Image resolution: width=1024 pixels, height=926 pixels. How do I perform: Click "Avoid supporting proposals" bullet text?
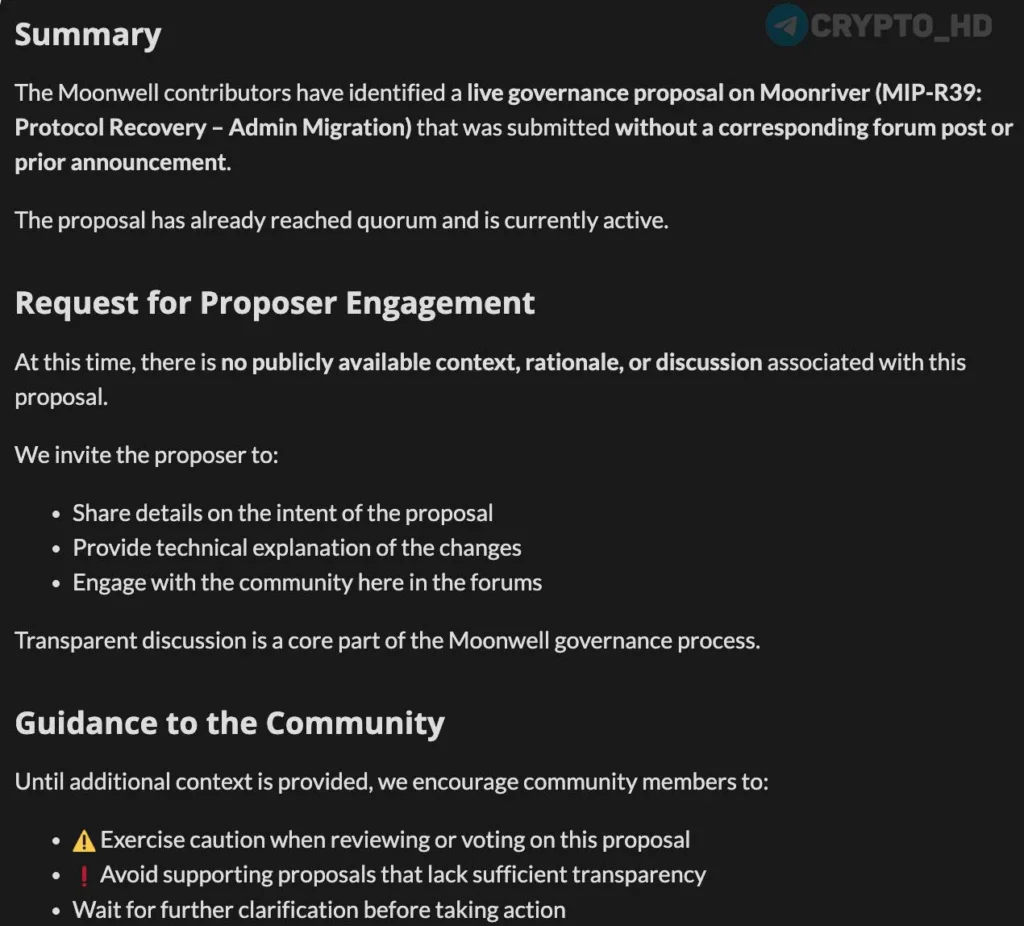(403, 875)
